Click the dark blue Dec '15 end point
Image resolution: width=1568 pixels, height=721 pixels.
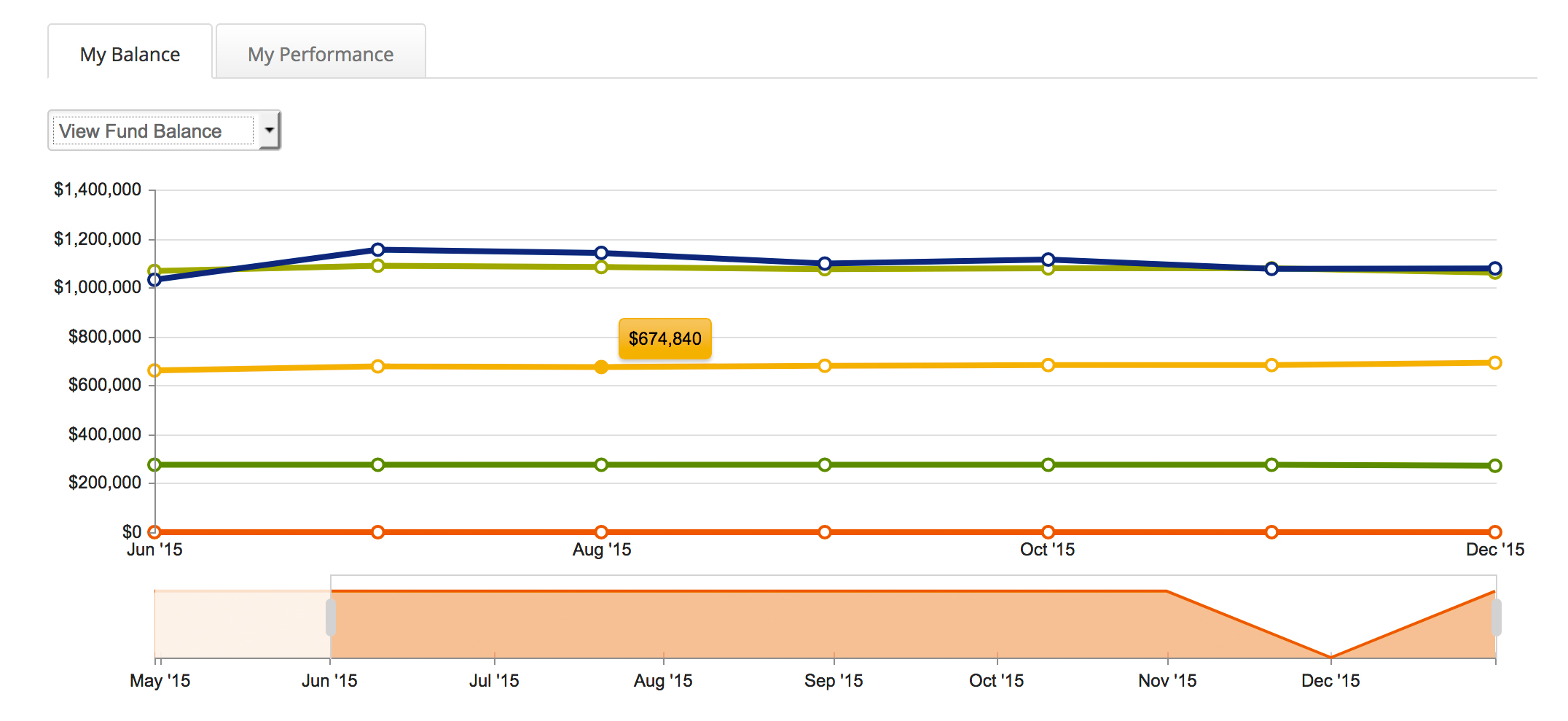tap(1495, 268)
